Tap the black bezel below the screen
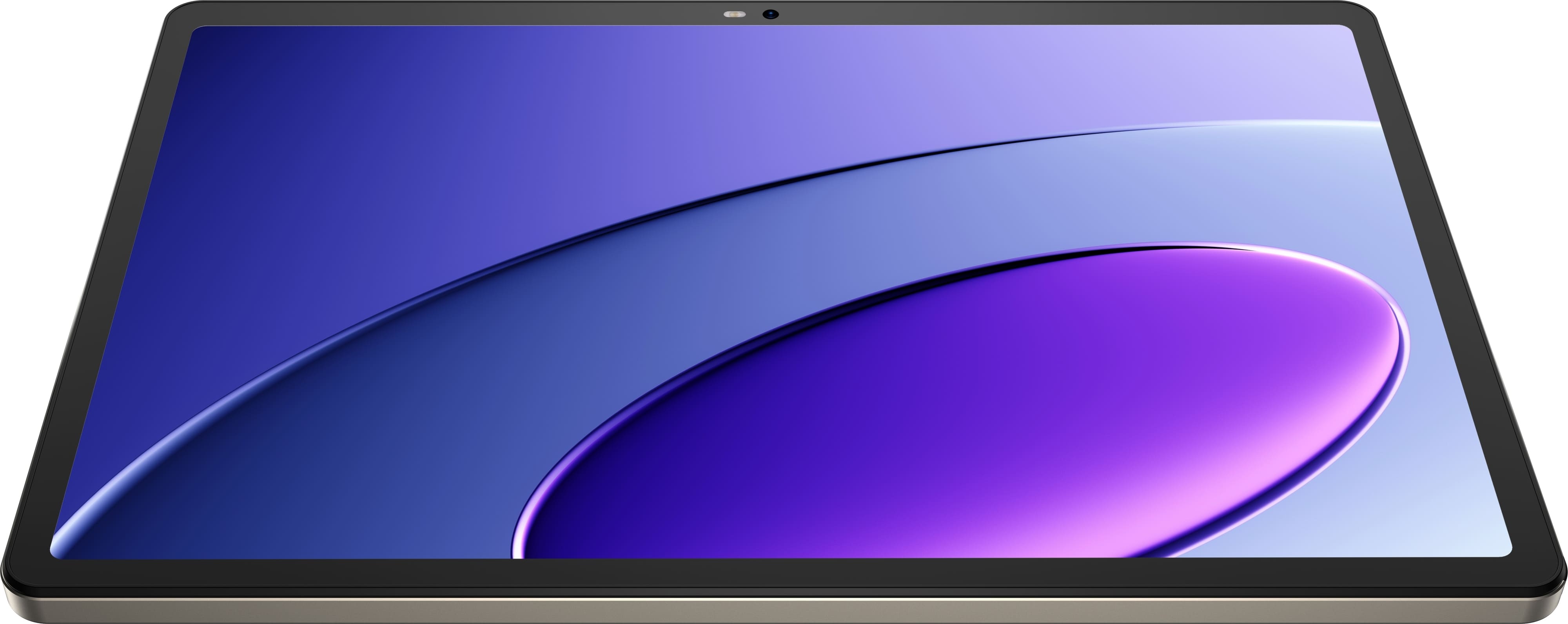The height and width of the screenshot is (624, 1568). (x=784, y=572)
